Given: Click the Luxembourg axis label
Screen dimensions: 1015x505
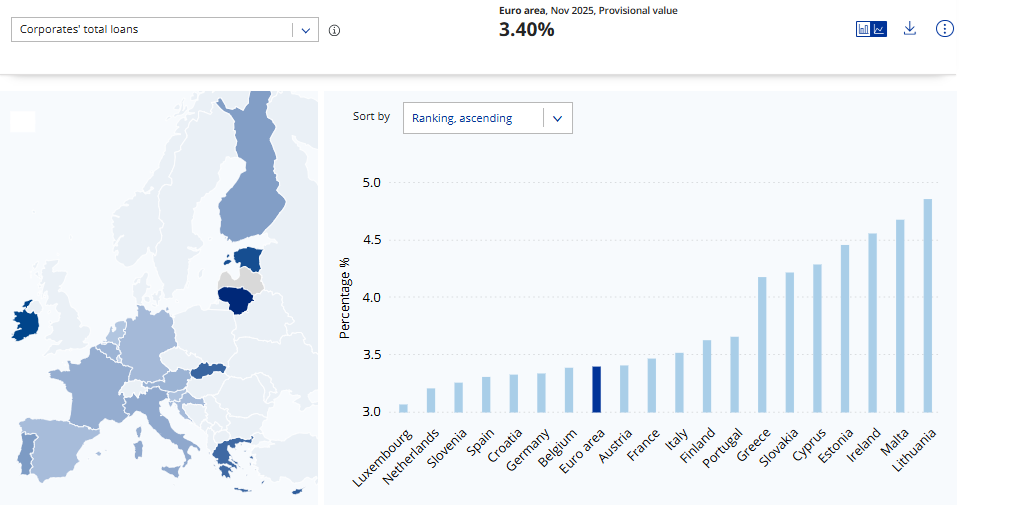Looking at the screenshot, I should coord(382,459).
